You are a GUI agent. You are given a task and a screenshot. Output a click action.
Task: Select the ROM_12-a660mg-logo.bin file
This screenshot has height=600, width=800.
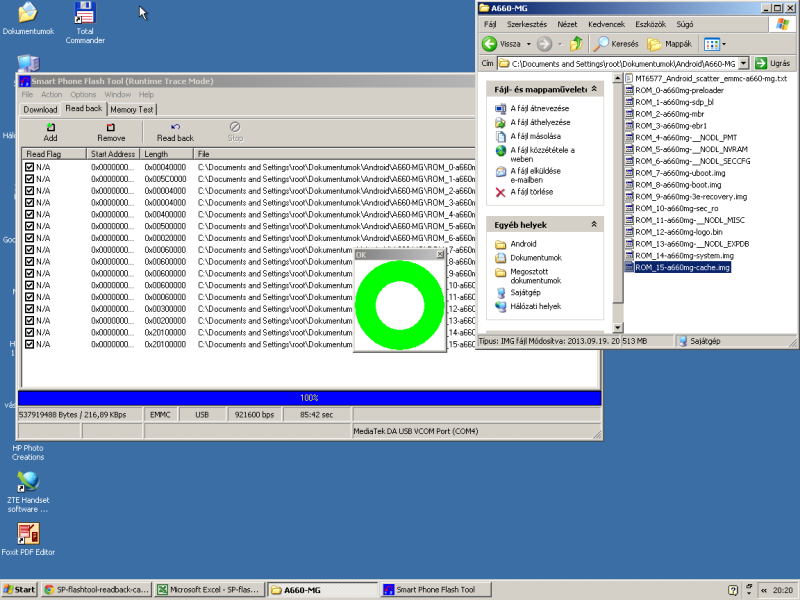coord(674,232)
